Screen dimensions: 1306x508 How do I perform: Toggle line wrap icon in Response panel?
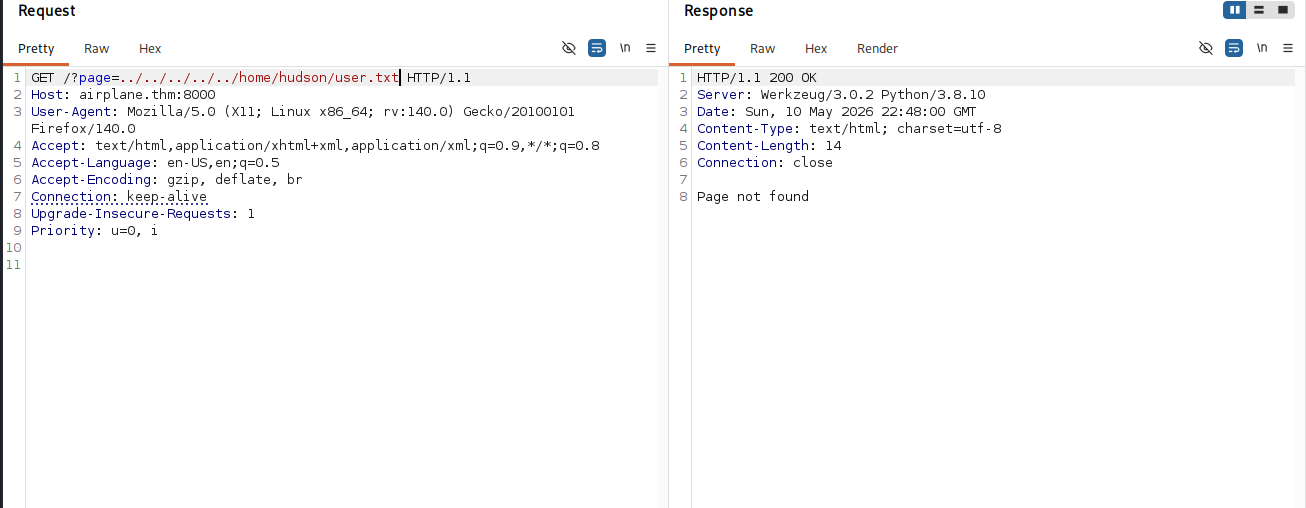pyautogui.click(x=1234, y=48)
